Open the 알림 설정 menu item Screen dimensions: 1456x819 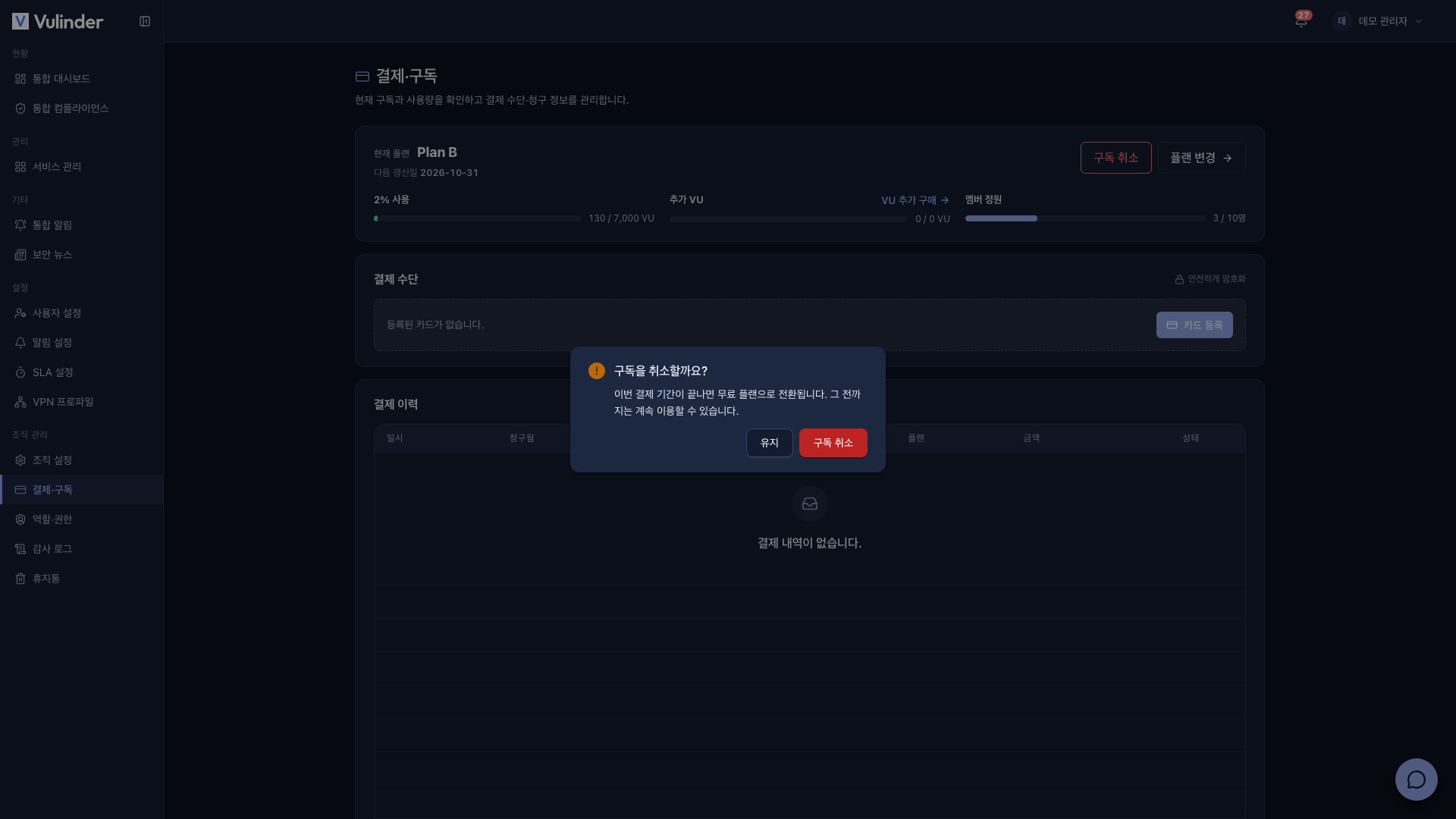click(82, 343)
